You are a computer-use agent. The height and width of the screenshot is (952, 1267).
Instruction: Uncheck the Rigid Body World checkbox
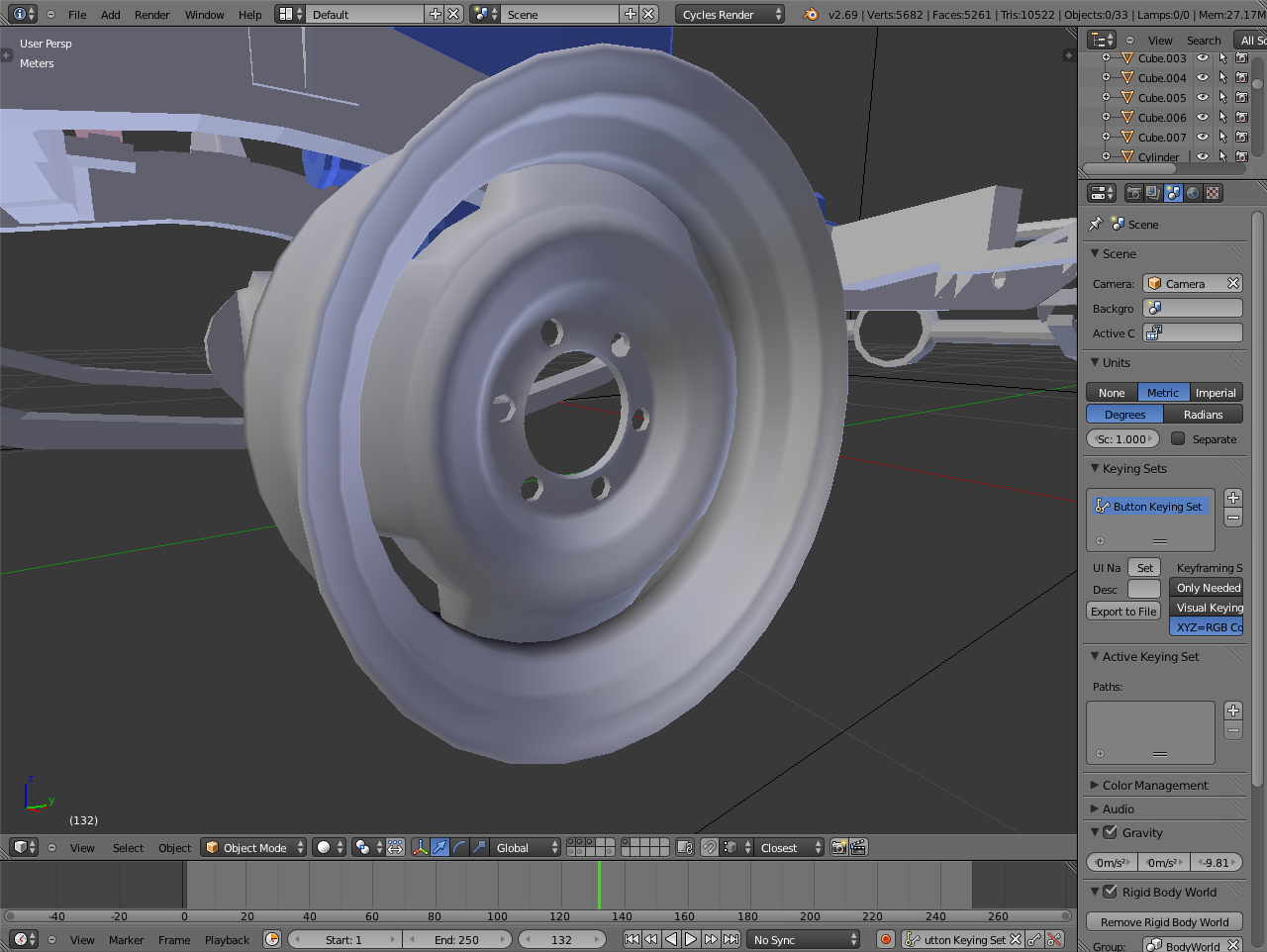(x=1111, y=892)
